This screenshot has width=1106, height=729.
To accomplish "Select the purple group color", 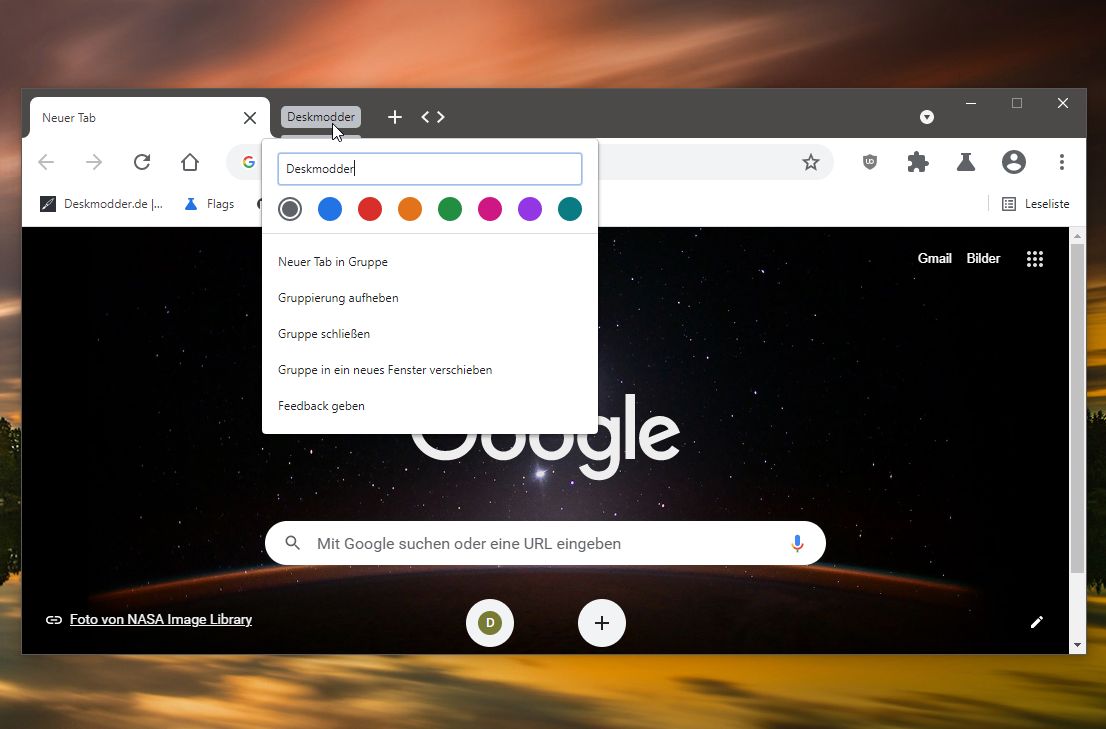I will [x=530, y=209].
